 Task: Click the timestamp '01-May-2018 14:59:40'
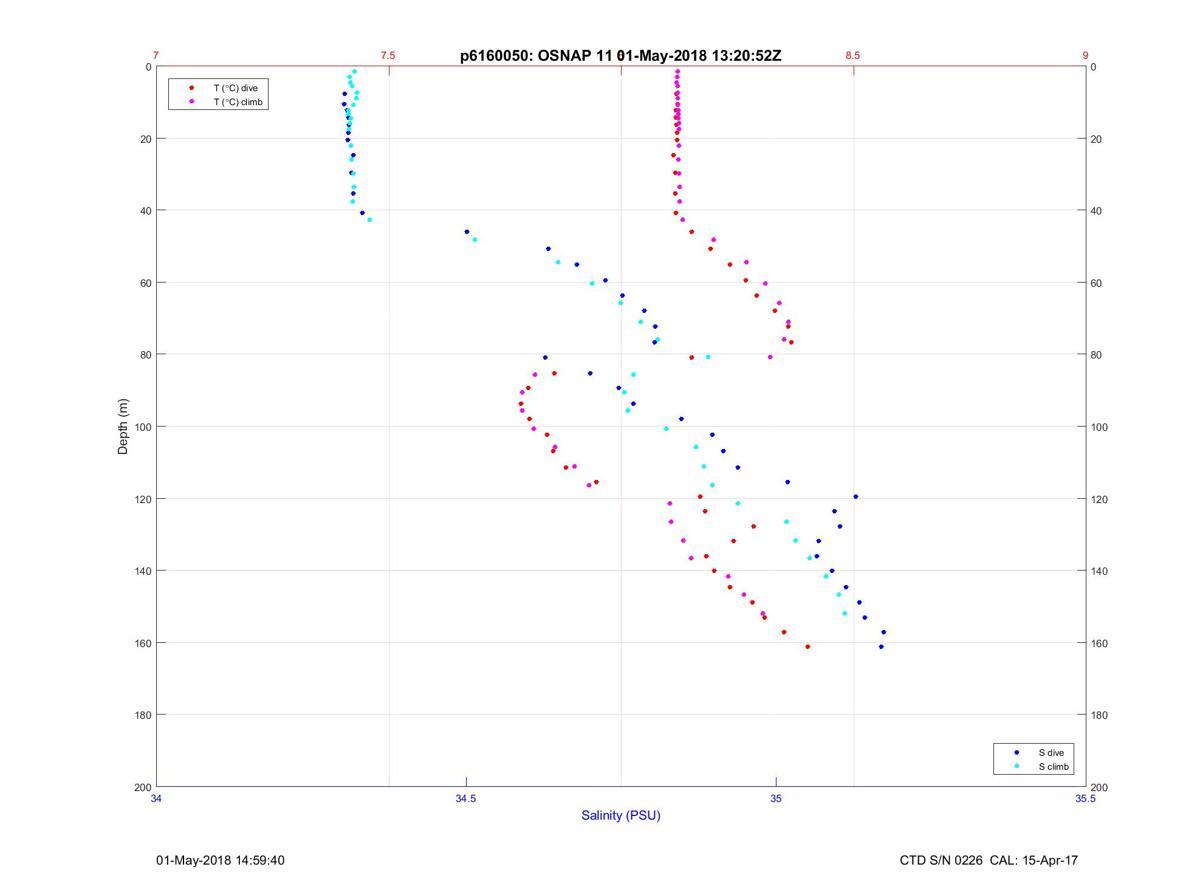(x=220, y=860)
